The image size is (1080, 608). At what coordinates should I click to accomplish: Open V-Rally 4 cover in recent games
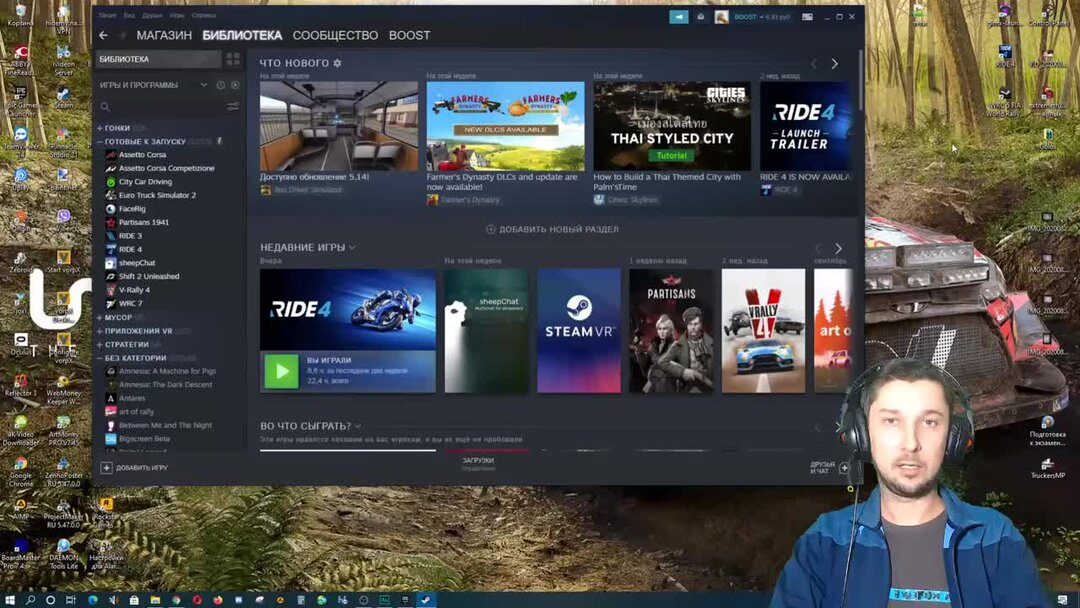(x=763, y=331)
